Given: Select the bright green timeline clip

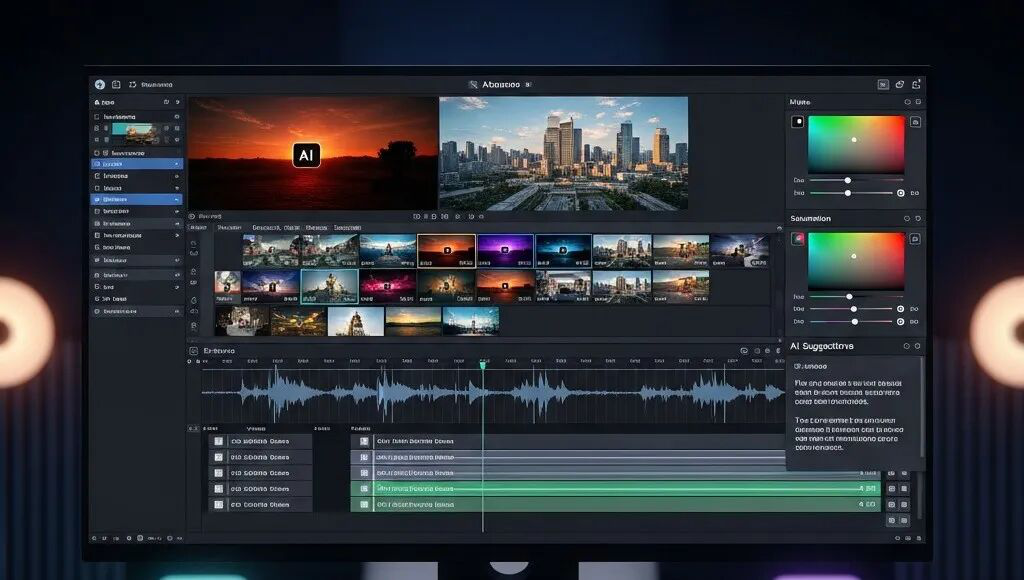Looking at the screenshot, I should [616, 489].
